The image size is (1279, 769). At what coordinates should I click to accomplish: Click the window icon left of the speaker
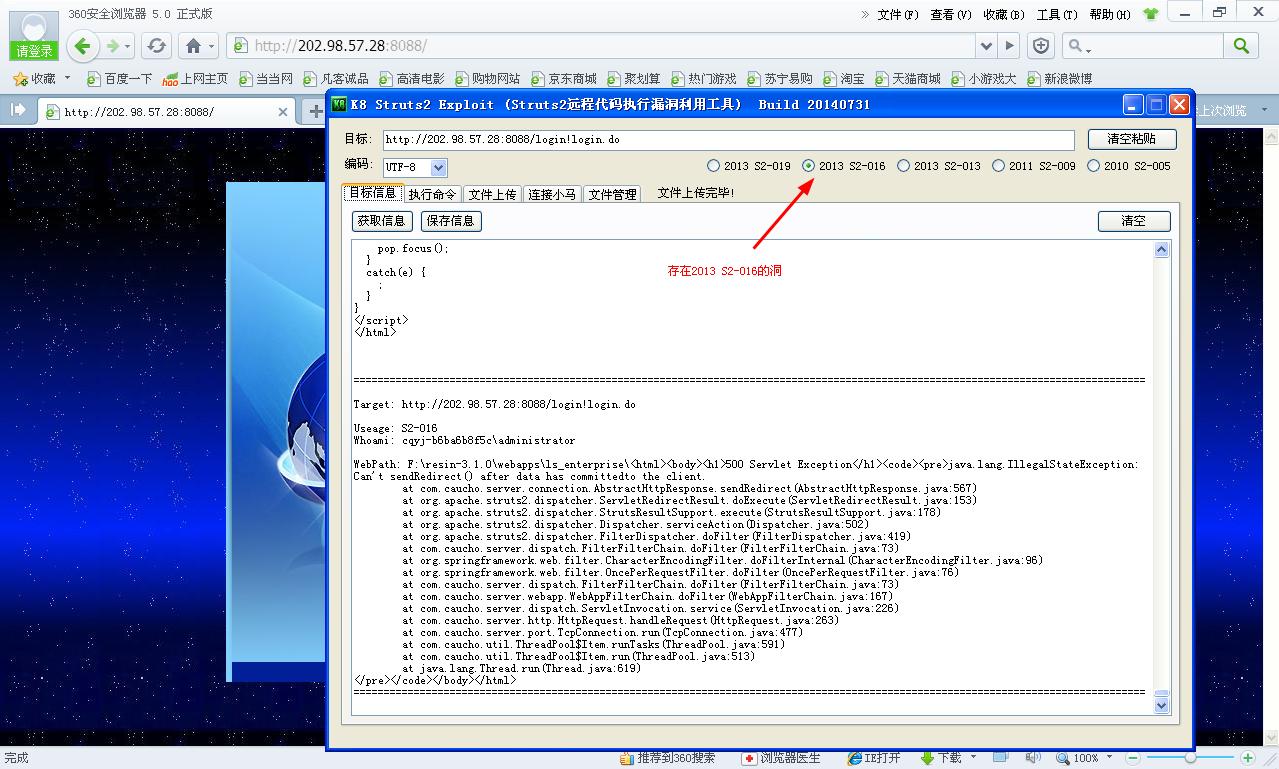pos(1001,758)
